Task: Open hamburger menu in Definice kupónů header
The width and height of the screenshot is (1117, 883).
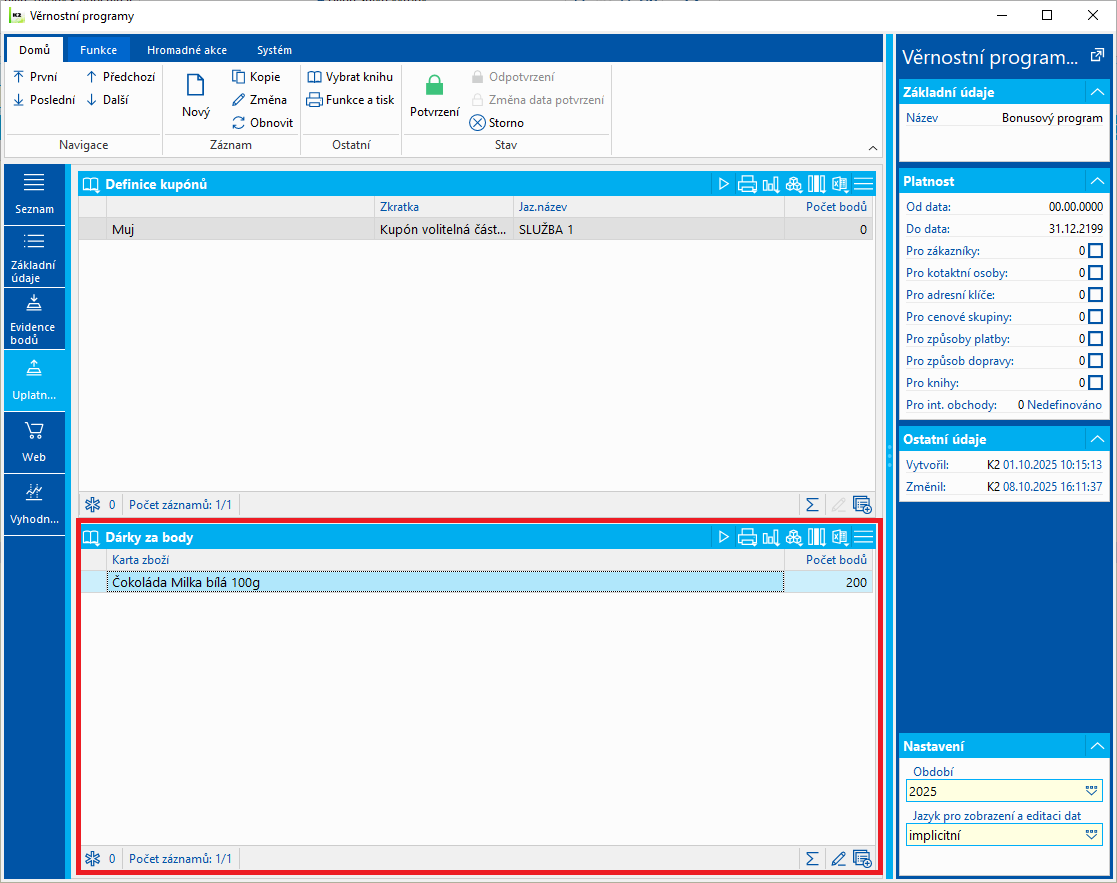Action: click(863, 184)
